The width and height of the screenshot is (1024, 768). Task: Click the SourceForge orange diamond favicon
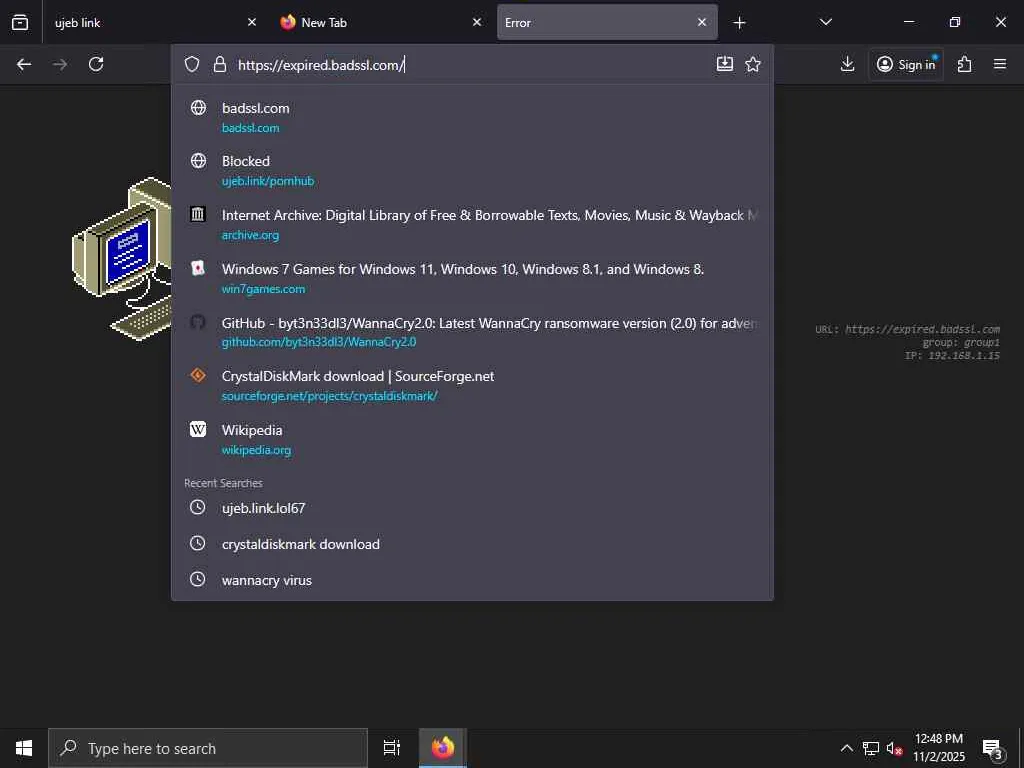point(198,376)
